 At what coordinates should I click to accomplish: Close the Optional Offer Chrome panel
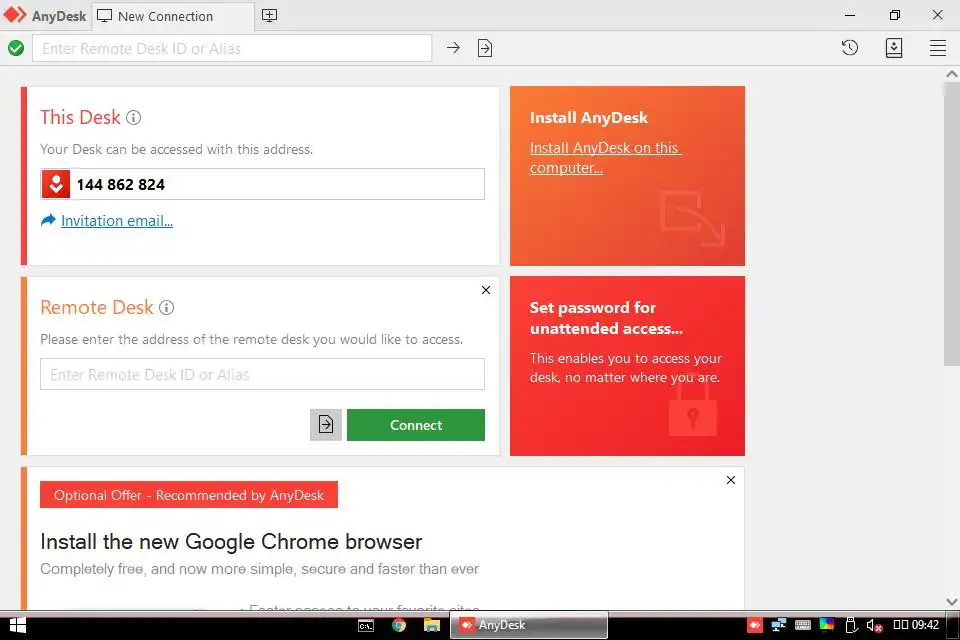pos(730,480)
